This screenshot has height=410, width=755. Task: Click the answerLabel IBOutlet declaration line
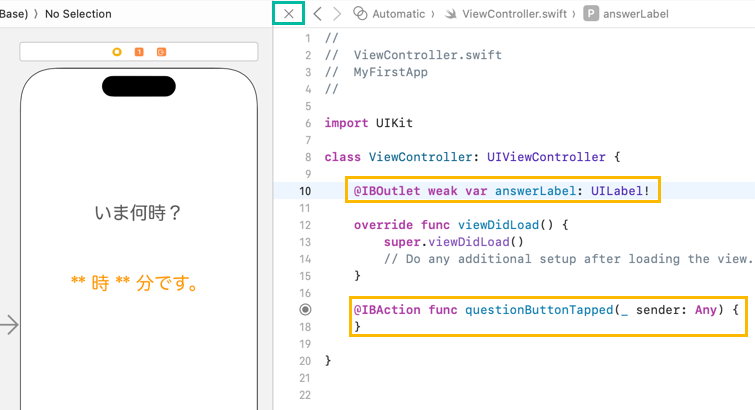[x=504, y=190]
